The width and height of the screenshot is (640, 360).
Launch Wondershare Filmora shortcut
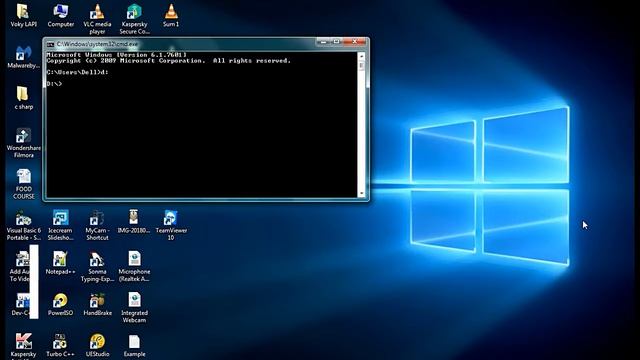tap(23, 143)
